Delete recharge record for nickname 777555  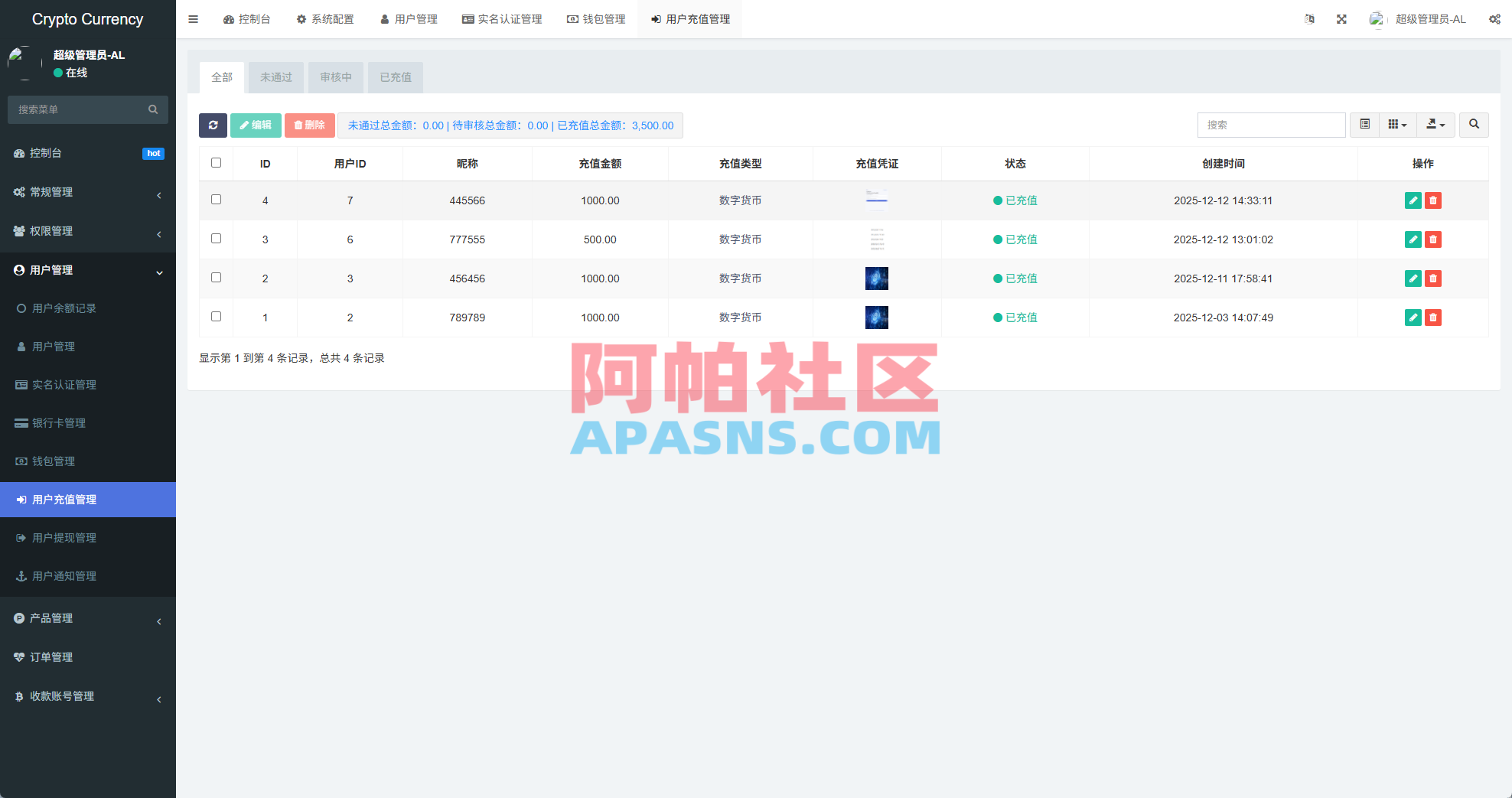(1433, 239)
